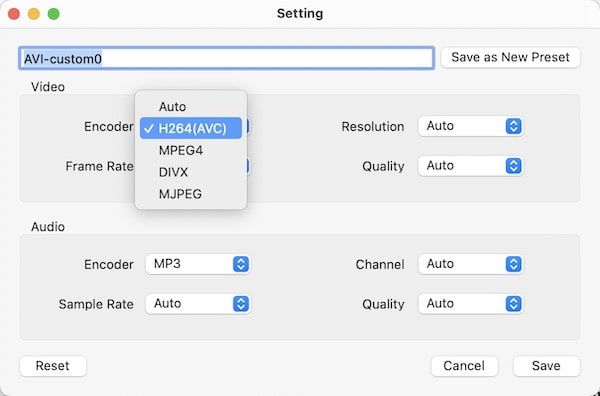600x396 pixels.
Task: Open the video Quality dropdown
Action: pyautogui.click(x=471, y=166)
